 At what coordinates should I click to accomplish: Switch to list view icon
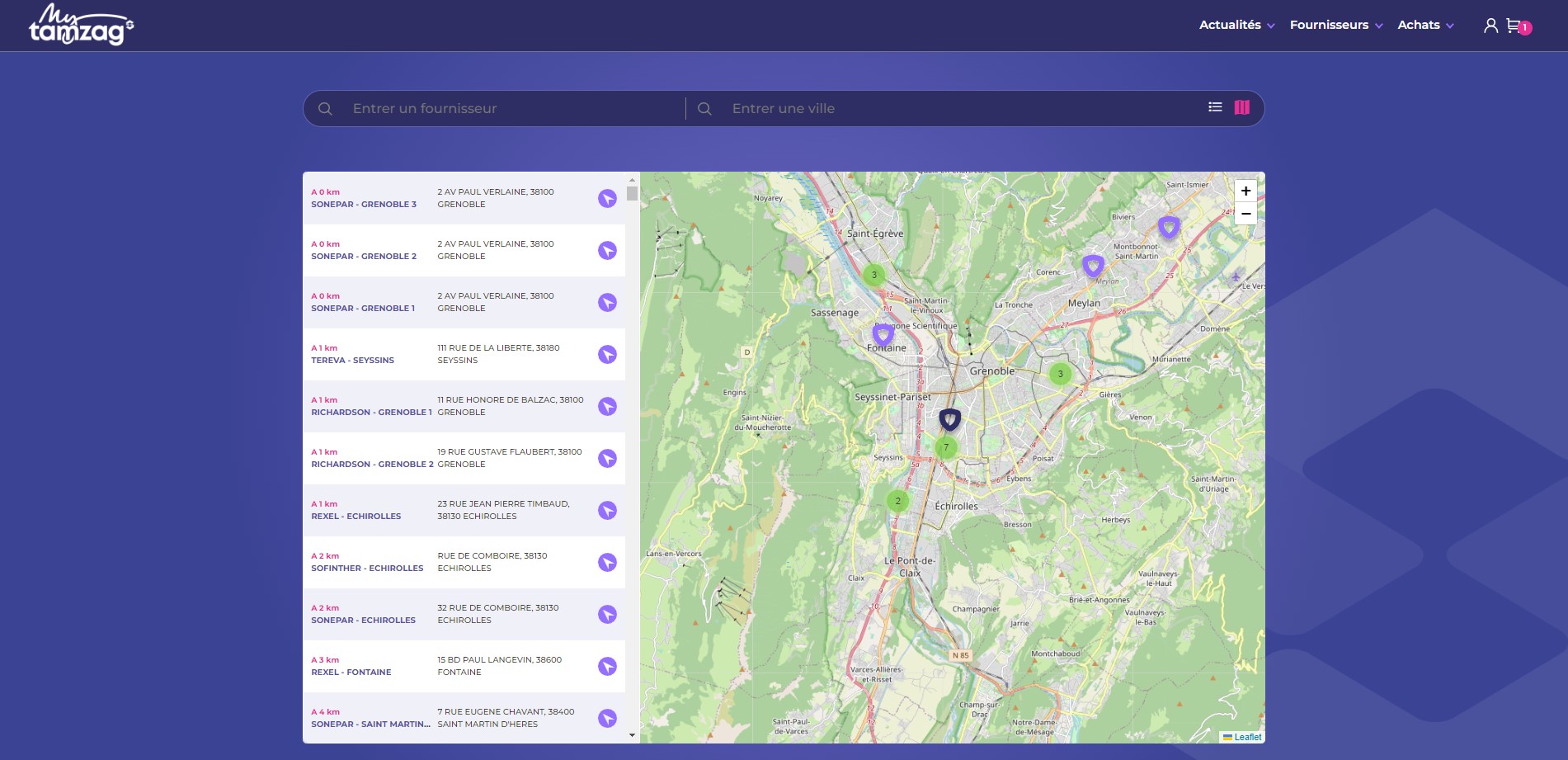point(1215,107)
